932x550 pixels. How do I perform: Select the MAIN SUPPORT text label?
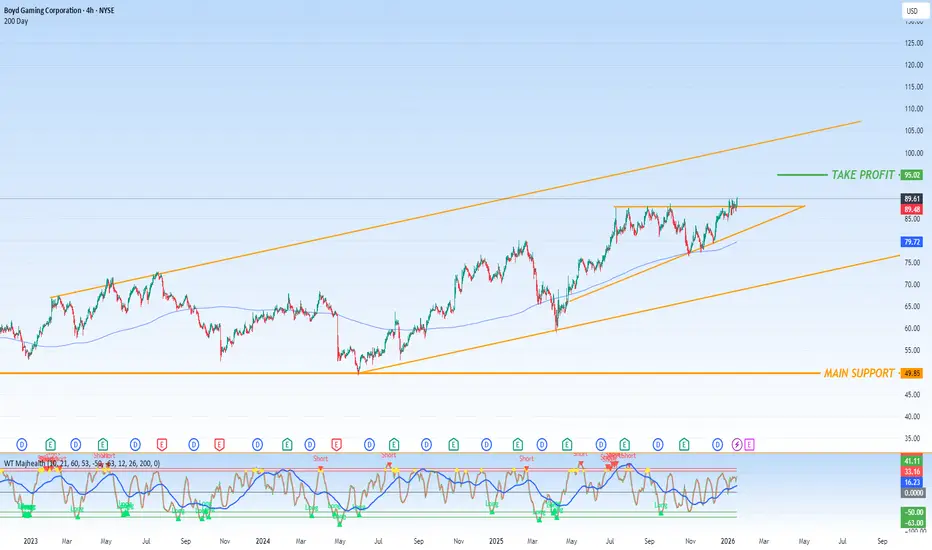click(859, 373)
